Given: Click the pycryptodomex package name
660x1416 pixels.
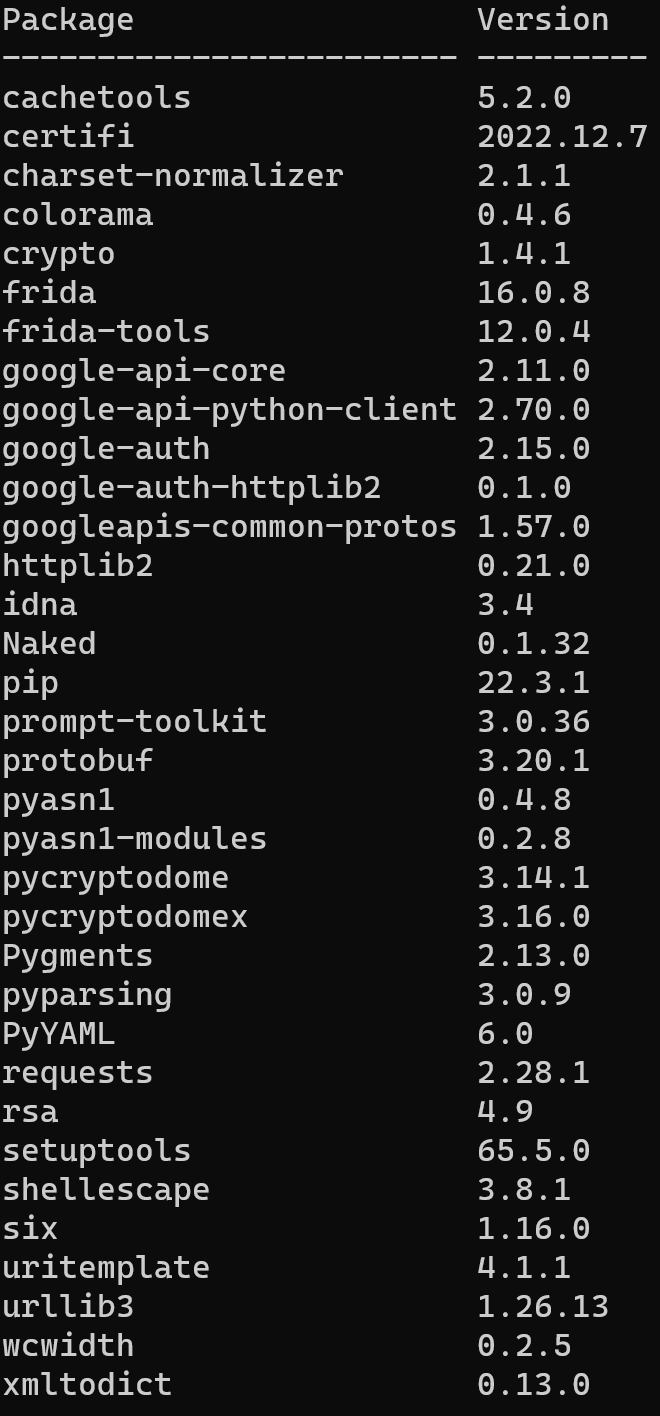Looking at the screenshot, I should (x=125, y=916).
